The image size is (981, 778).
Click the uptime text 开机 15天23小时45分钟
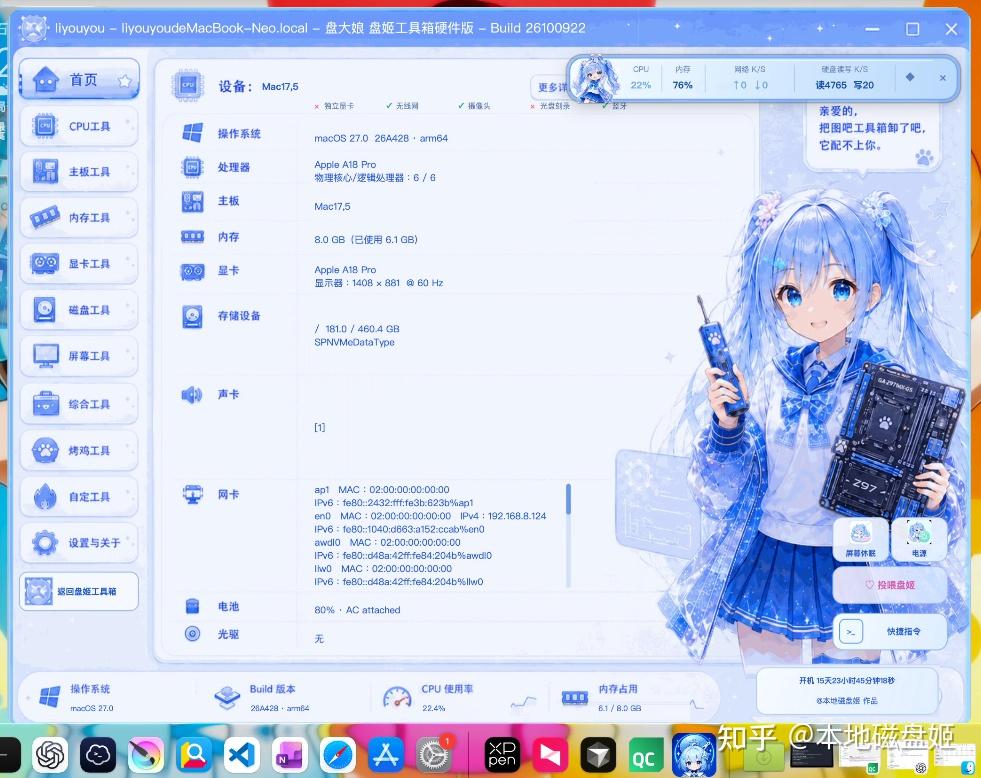pyautogui.click(x=846, y=680)
